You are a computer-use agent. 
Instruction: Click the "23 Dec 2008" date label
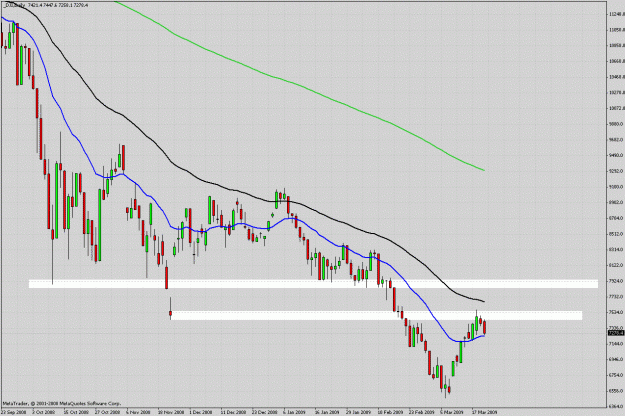tap(265, 412)
